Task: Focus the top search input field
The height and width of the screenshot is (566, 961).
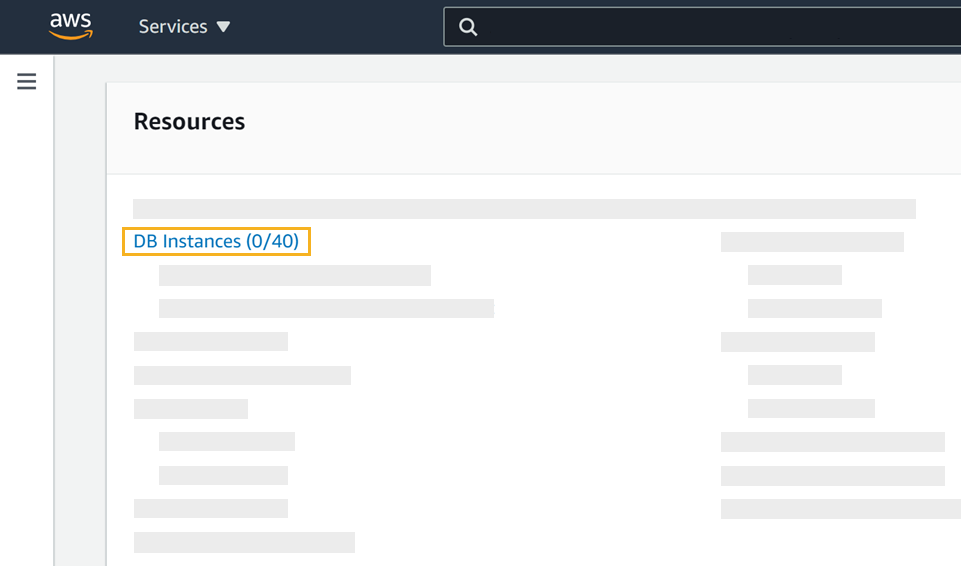Action: point(702,27)
